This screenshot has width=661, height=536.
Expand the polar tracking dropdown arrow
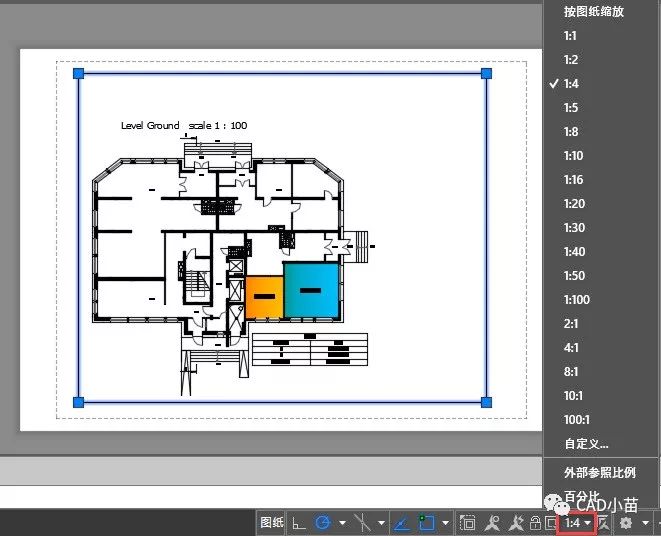coord(342,522)
